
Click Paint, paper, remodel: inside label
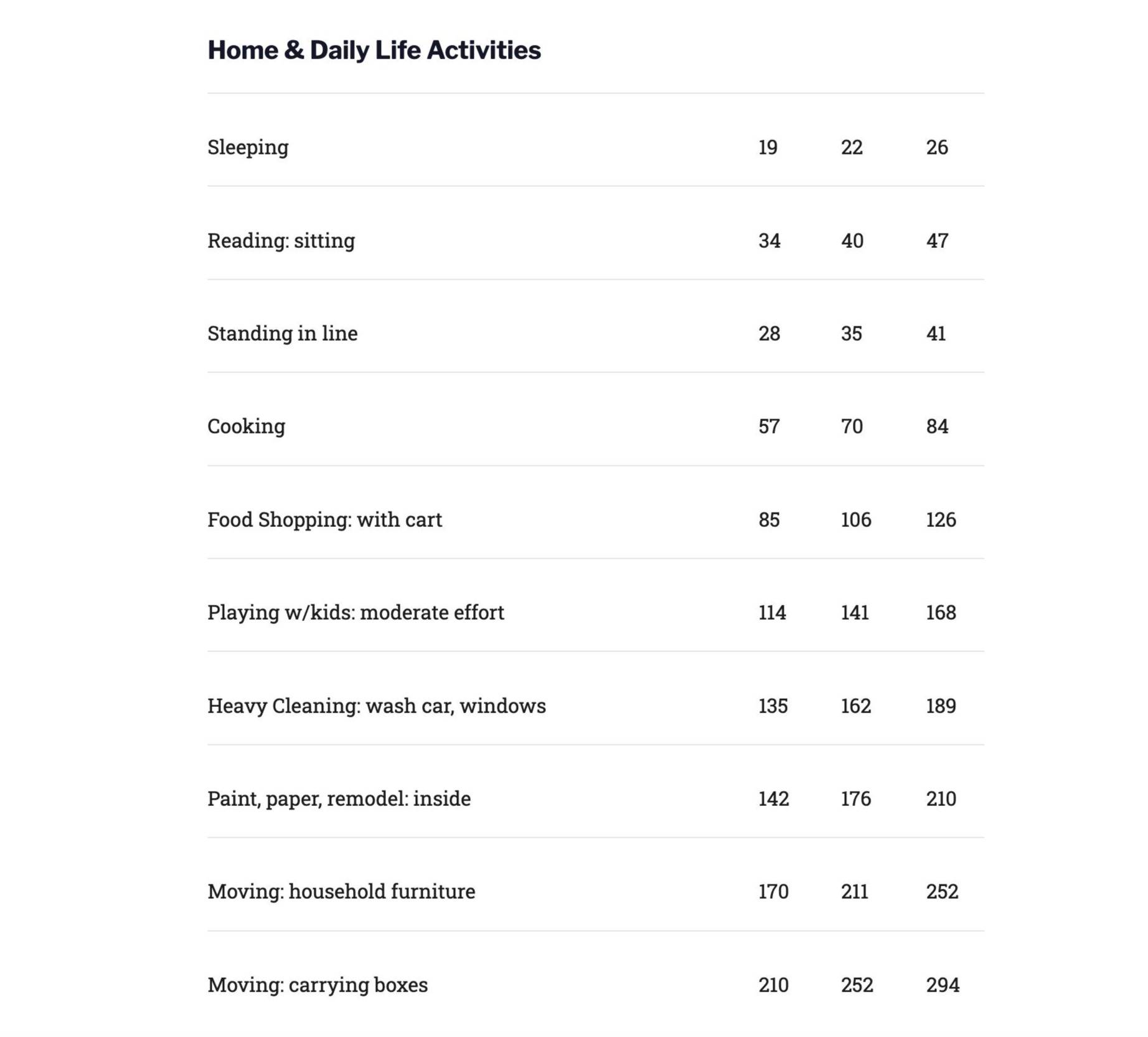click(x=339, y=798)
